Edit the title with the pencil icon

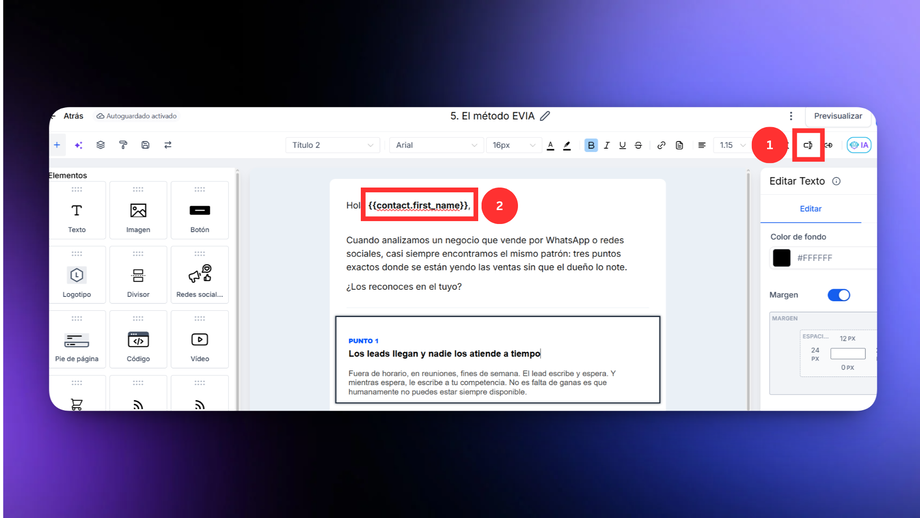(x=545, y=116)
